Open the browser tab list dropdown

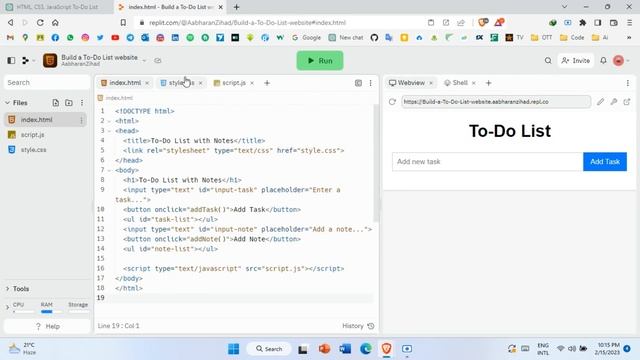point(564,7)
